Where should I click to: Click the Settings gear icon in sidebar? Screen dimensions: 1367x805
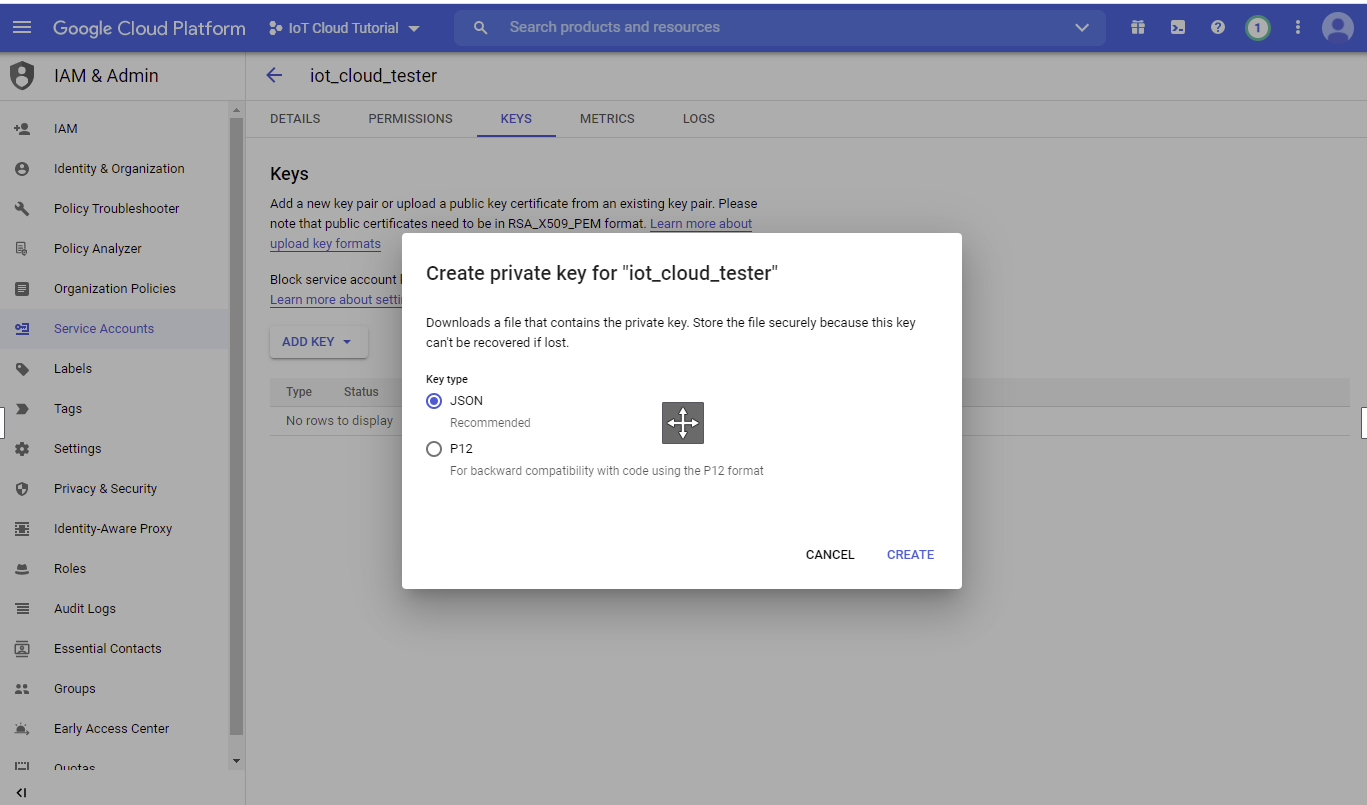point(22,448)
